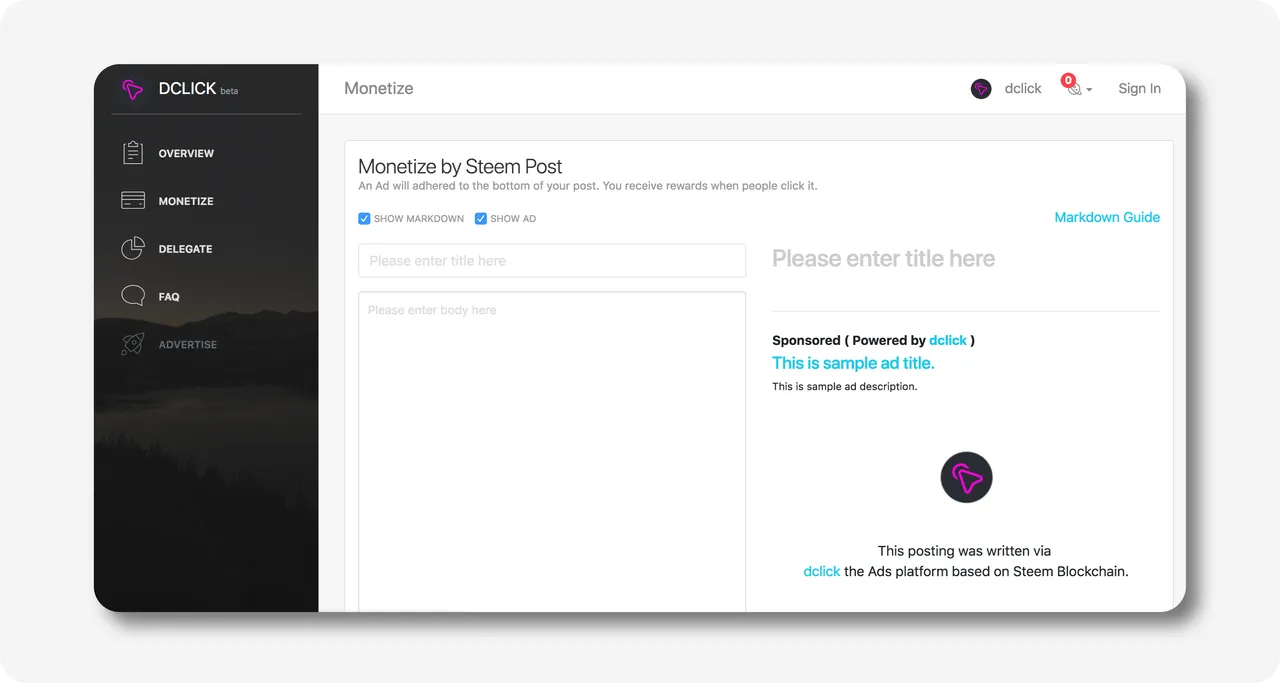
Task: Click the 'Monetize' page title in top bar
Action: click(379, 88)
